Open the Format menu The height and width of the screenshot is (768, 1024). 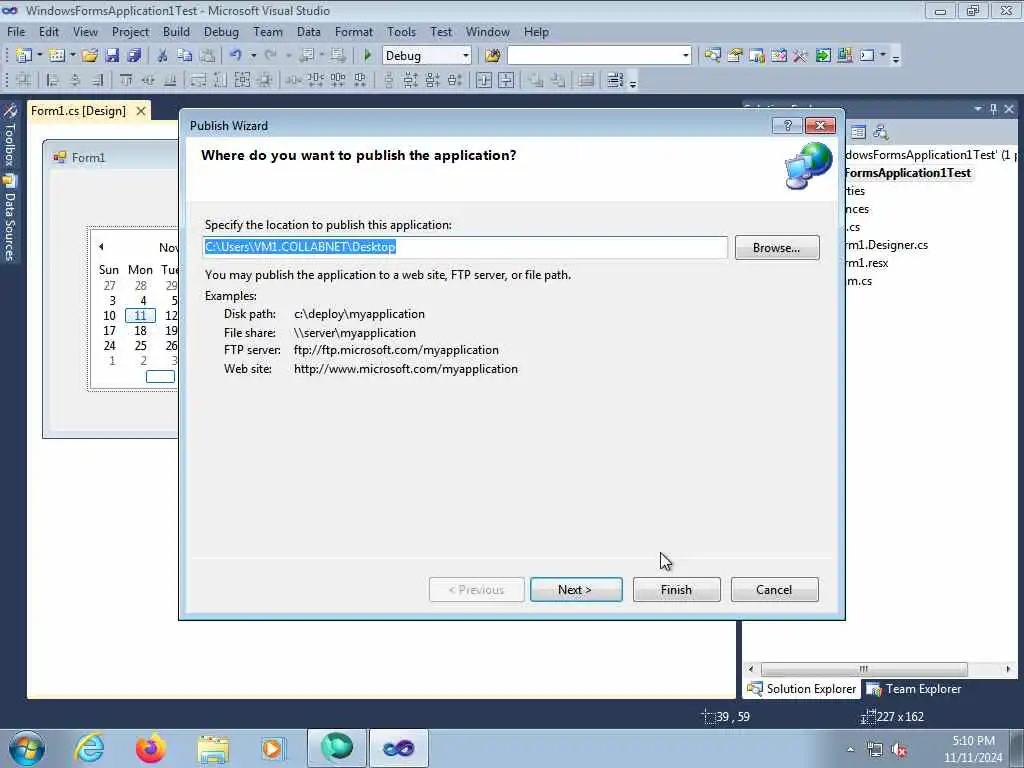pyautogui.click(x=353, y=32)
